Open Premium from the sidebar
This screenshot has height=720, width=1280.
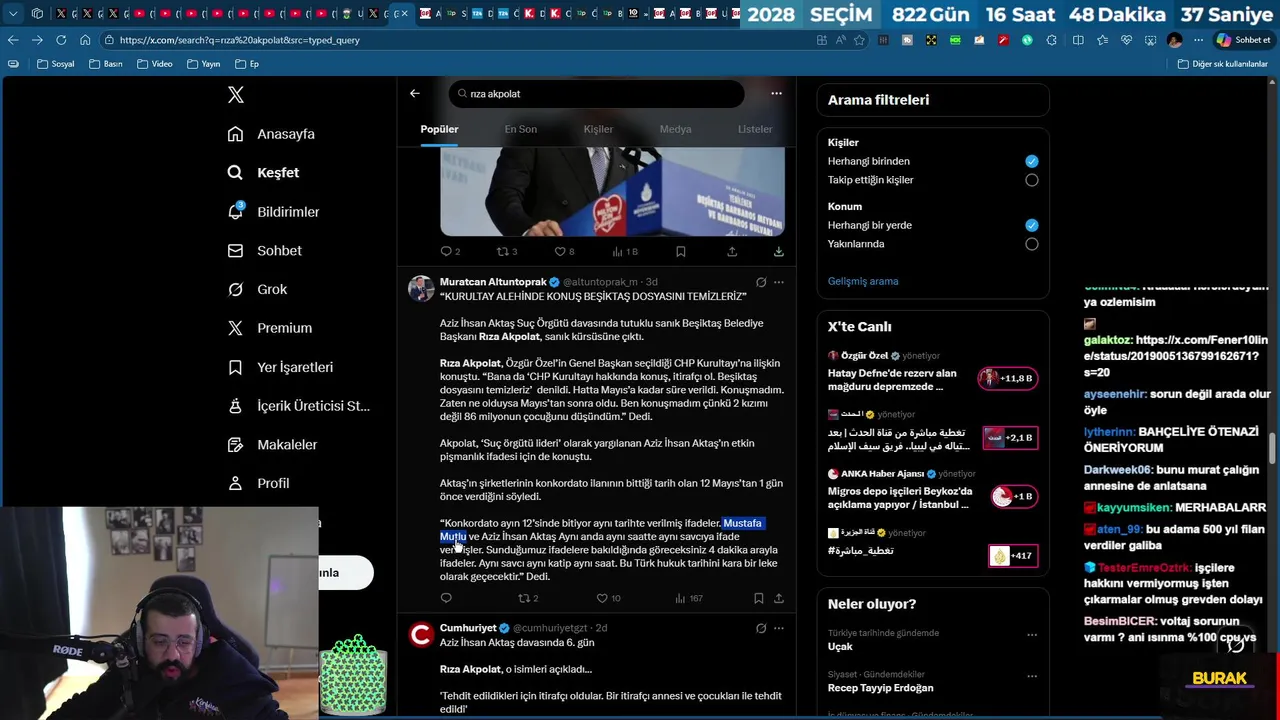[x=269, y=328]
